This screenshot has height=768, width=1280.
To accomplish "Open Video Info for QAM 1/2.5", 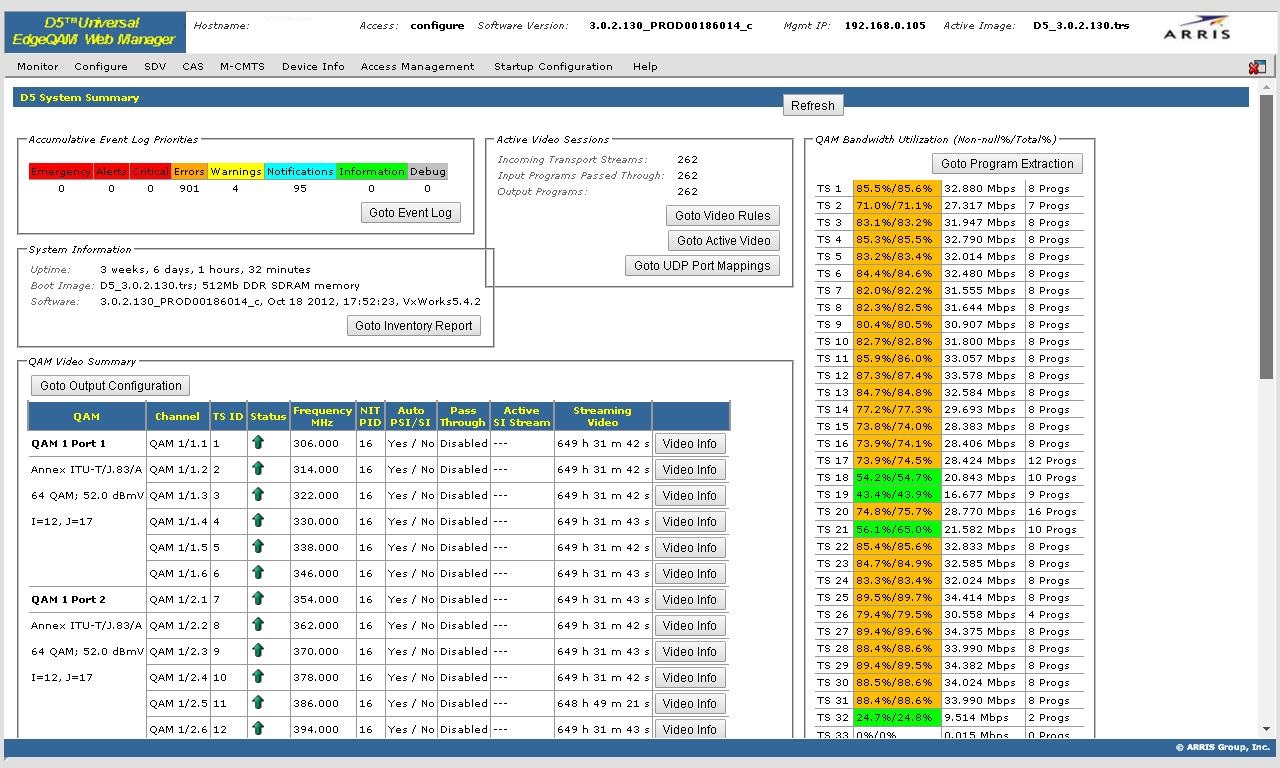I will tap(690, 704).
